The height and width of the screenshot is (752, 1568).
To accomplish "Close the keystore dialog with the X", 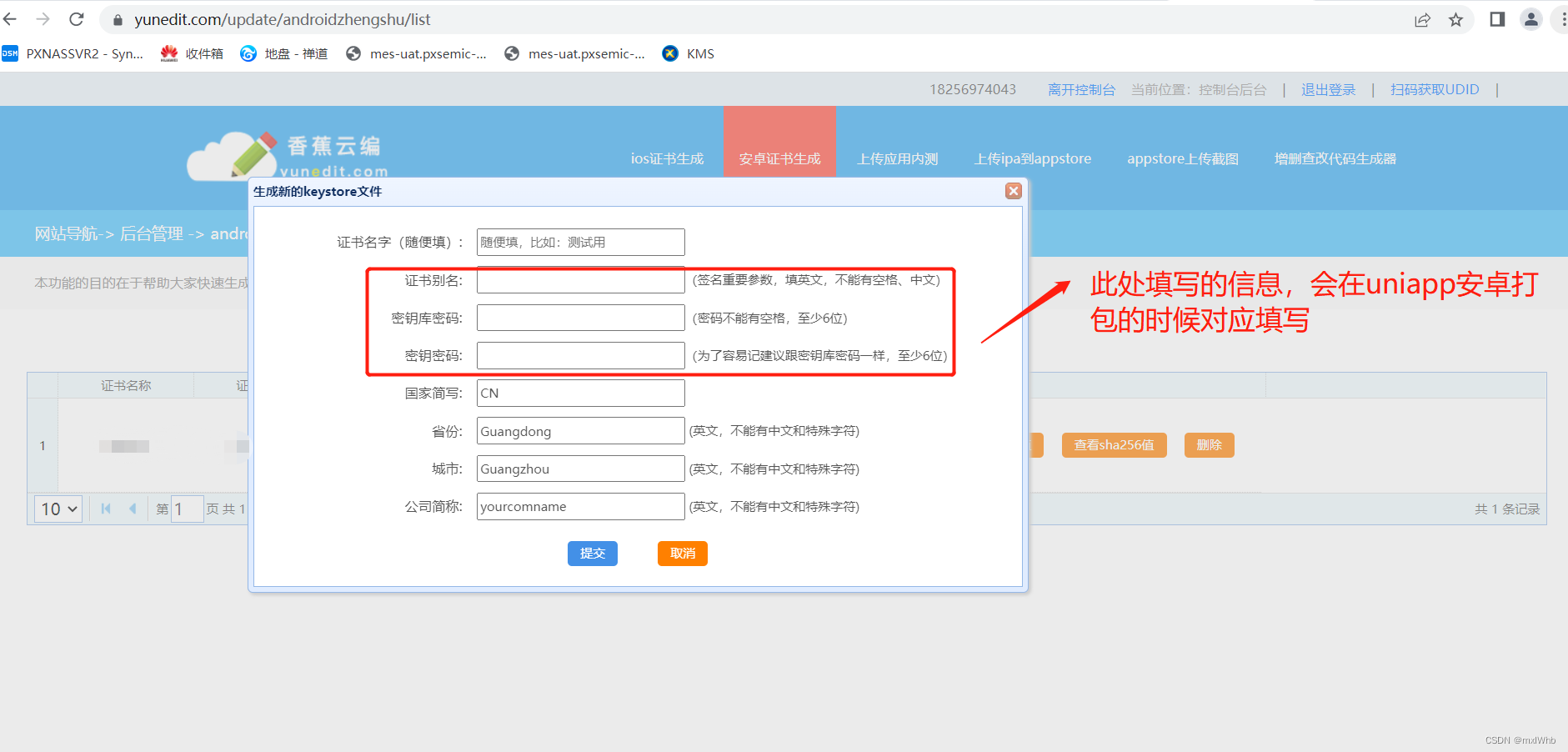I will point(1013,191).
